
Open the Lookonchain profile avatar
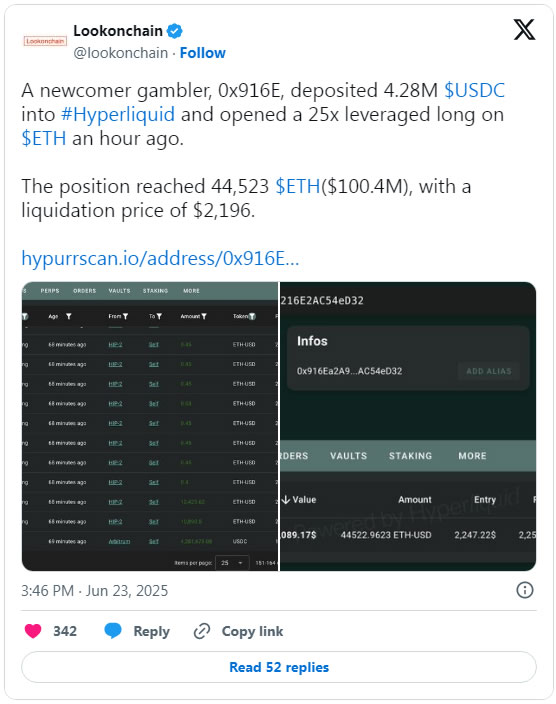click(x=45, y=41)
